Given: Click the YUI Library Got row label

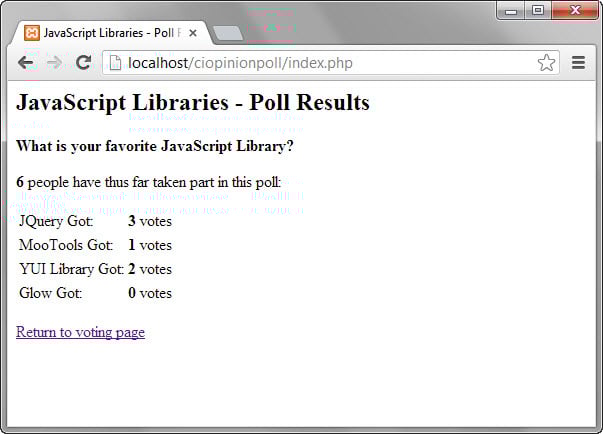Looking at the screenshot, I should 71,269.
